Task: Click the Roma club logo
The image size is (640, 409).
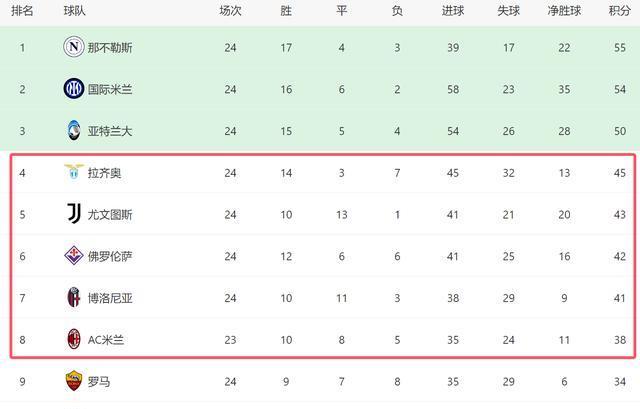Action: tap(73, 381)
